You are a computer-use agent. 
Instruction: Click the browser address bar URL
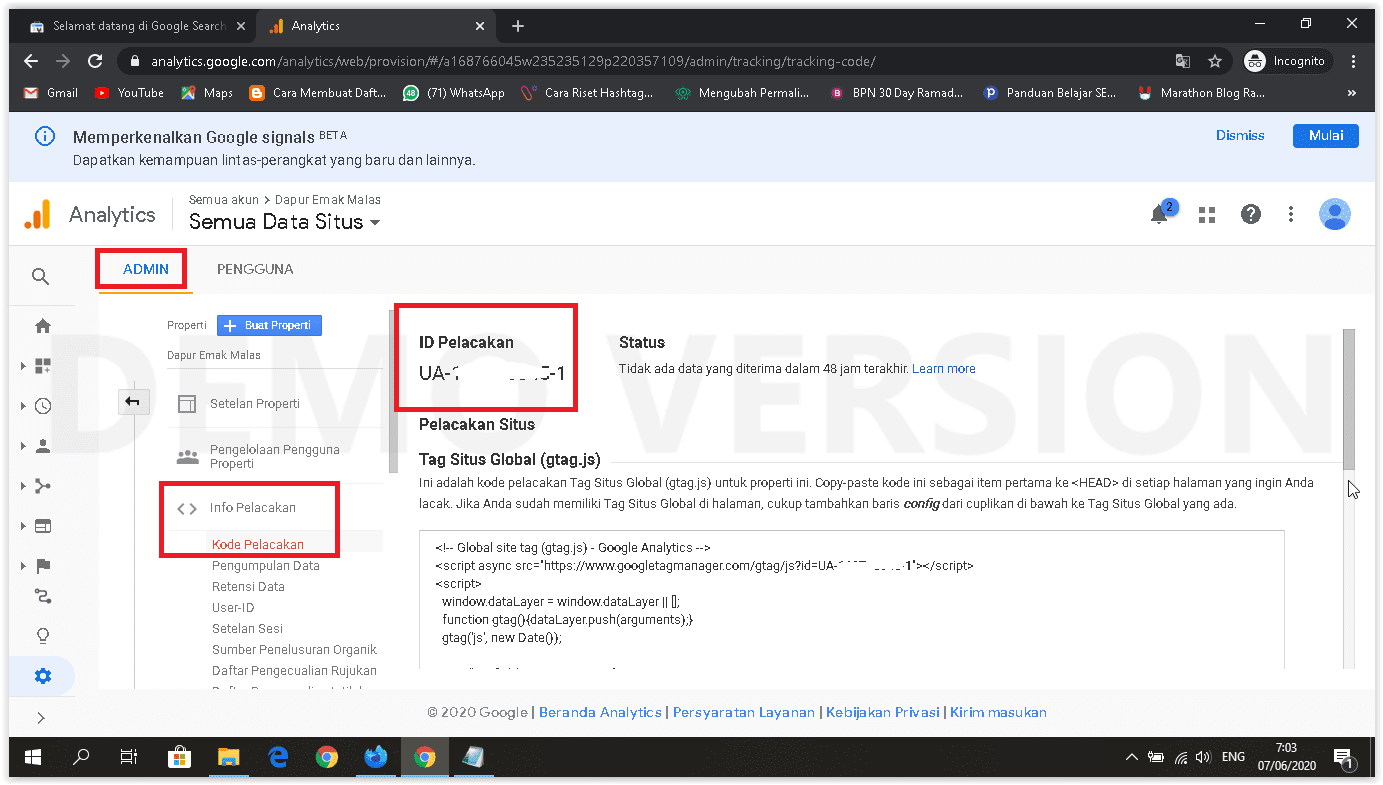pyautogui.click(x=513, y=61)
